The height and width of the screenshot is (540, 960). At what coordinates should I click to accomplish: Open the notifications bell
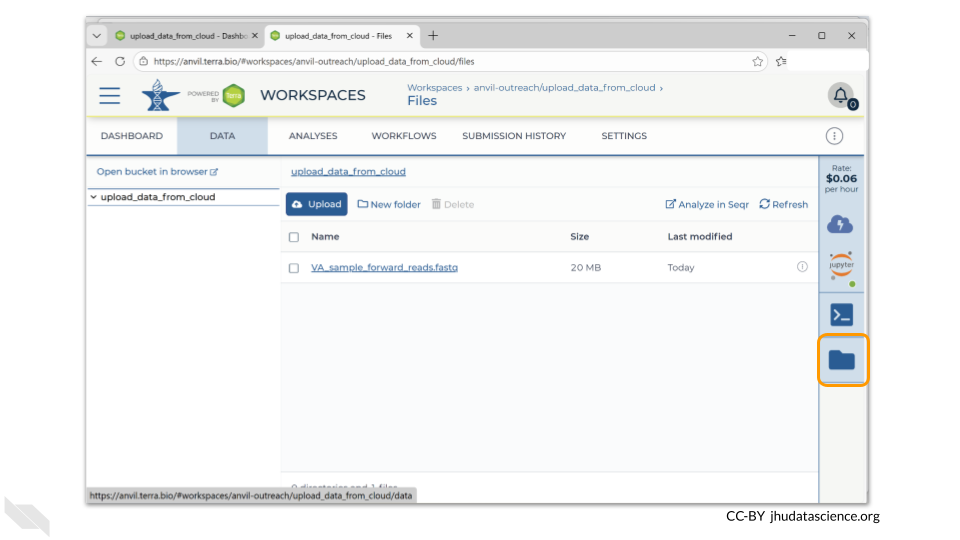[841, 96]
